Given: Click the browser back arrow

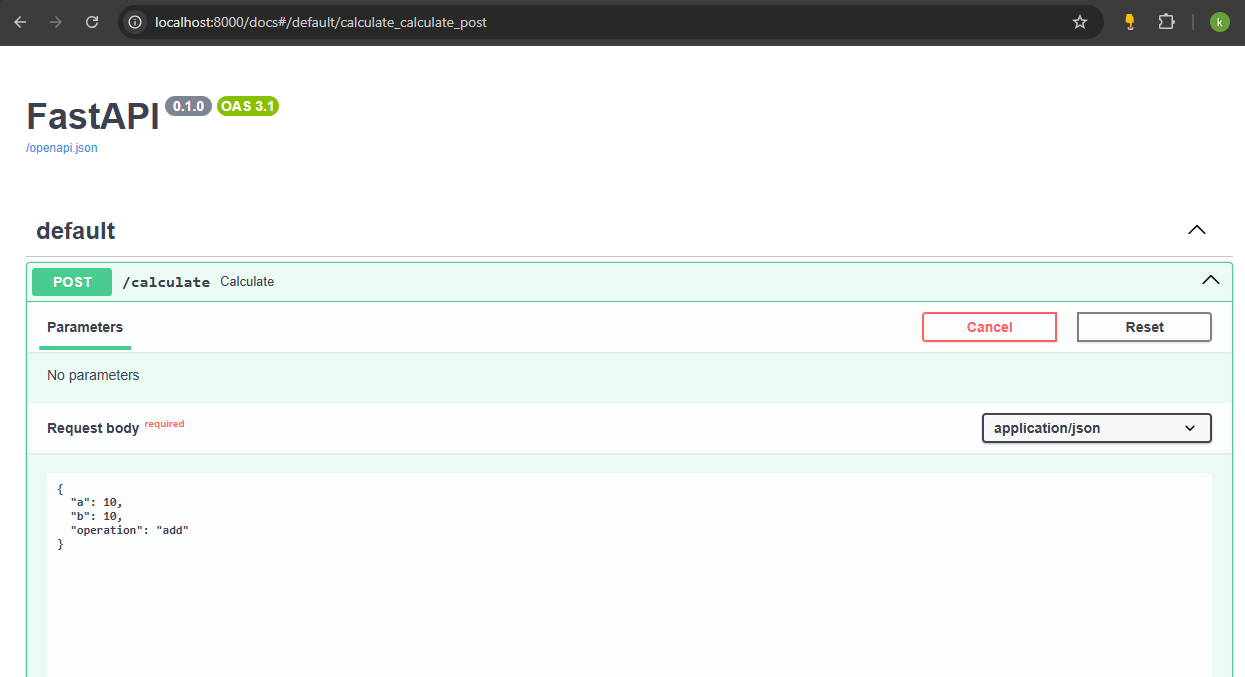Looking at the screenshot, I should point(20,22).
